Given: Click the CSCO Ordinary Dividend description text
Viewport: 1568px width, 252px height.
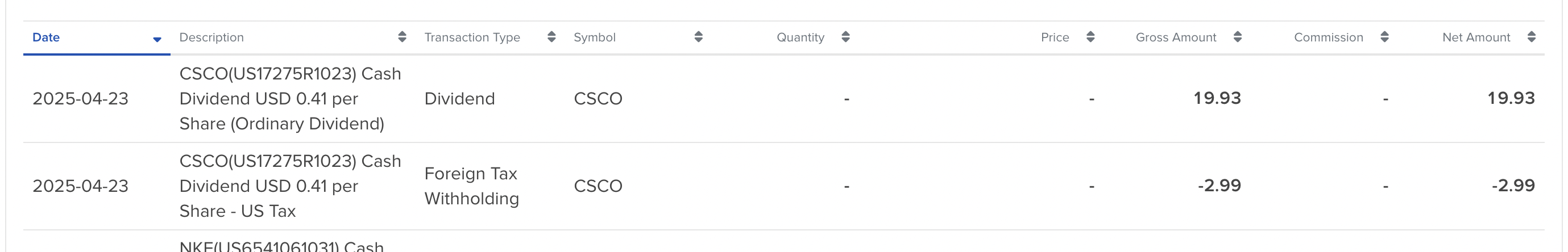Looking at the screenshot, I should tap(290, 98).
